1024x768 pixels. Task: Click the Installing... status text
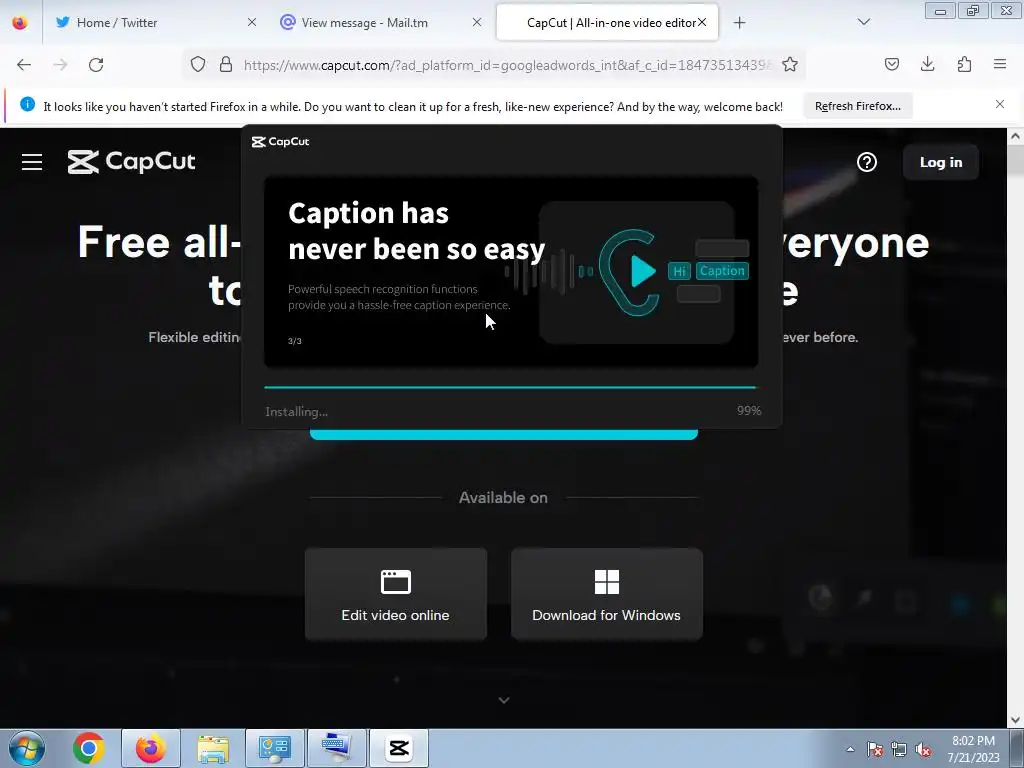pyautogui.click(x=296, y=412)
